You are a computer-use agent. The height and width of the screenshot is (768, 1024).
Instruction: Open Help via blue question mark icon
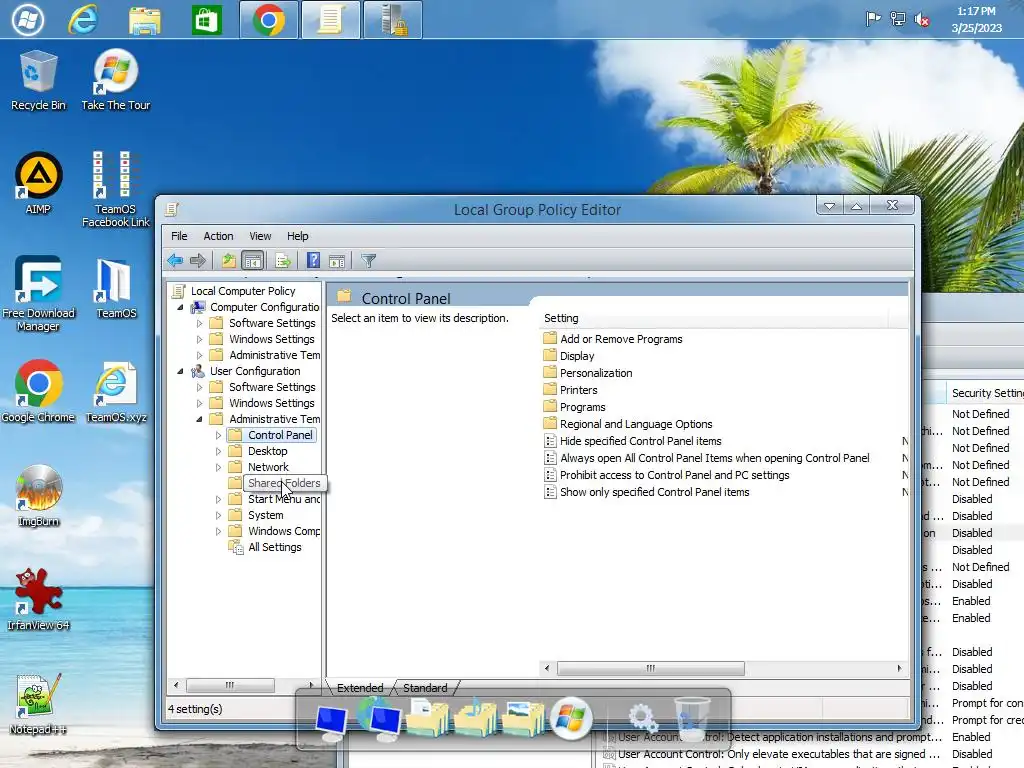click(313, 261)
